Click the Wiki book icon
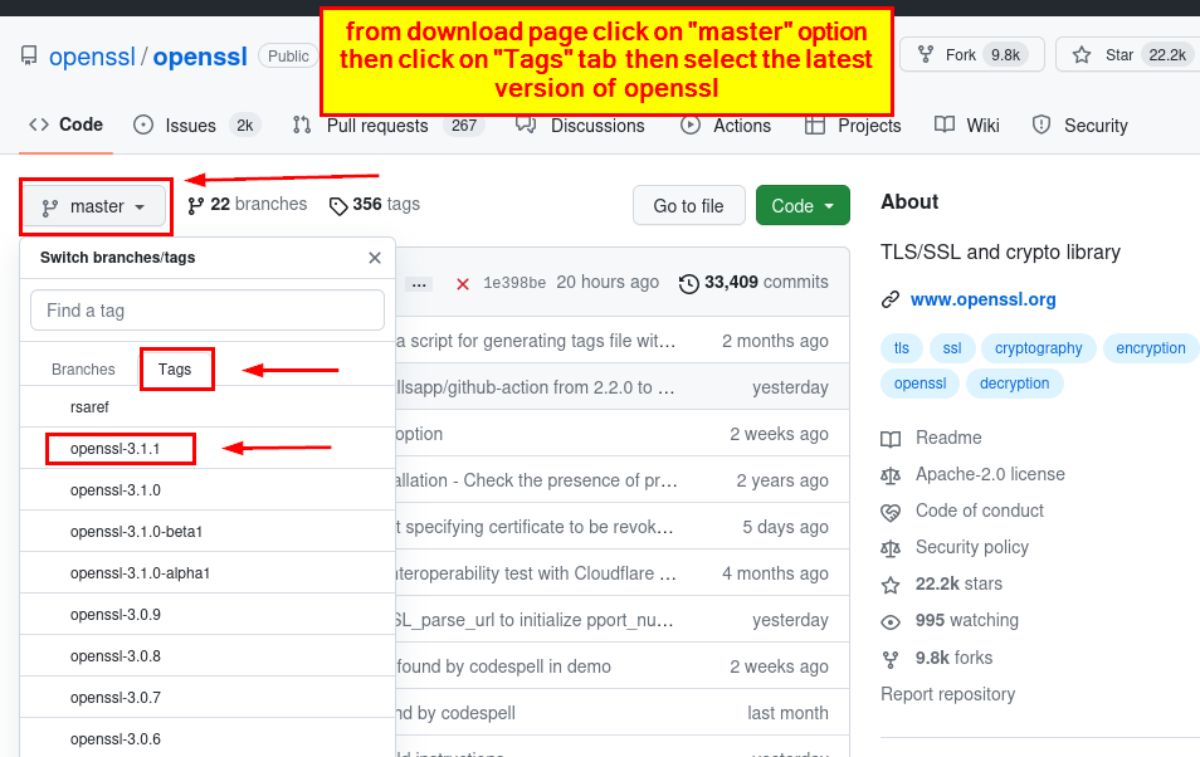The height and width of the screenshot is (757, 1200). [944, 125]
